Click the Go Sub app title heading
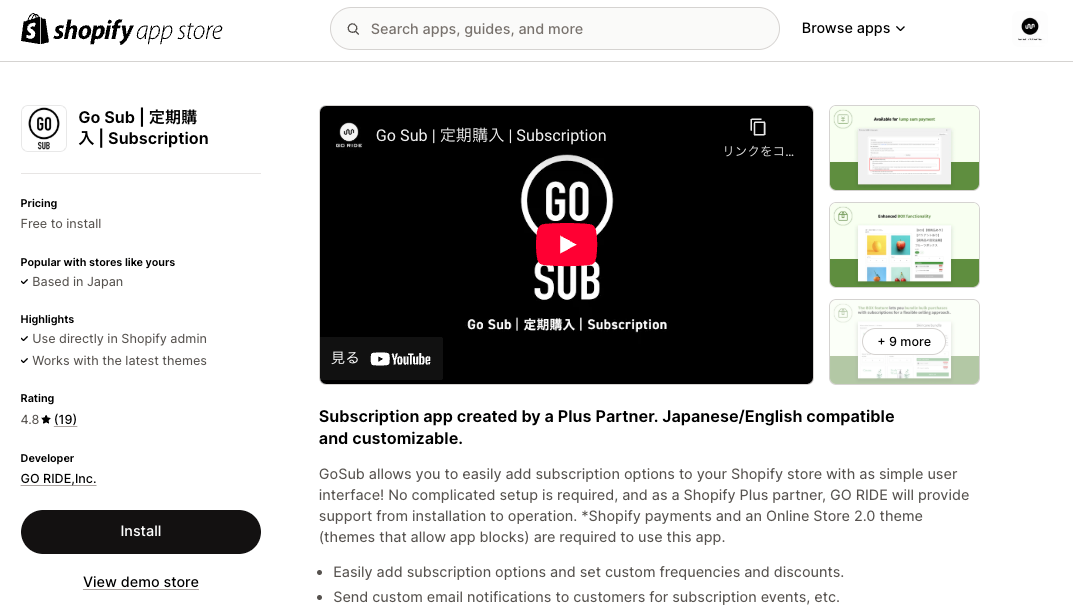1073x612 pixels. click(144, 128)
